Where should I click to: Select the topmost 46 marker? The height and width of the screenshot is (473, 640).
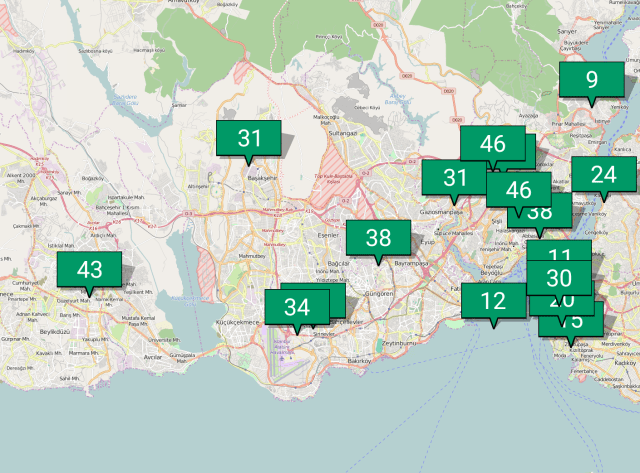pos(492,143)
